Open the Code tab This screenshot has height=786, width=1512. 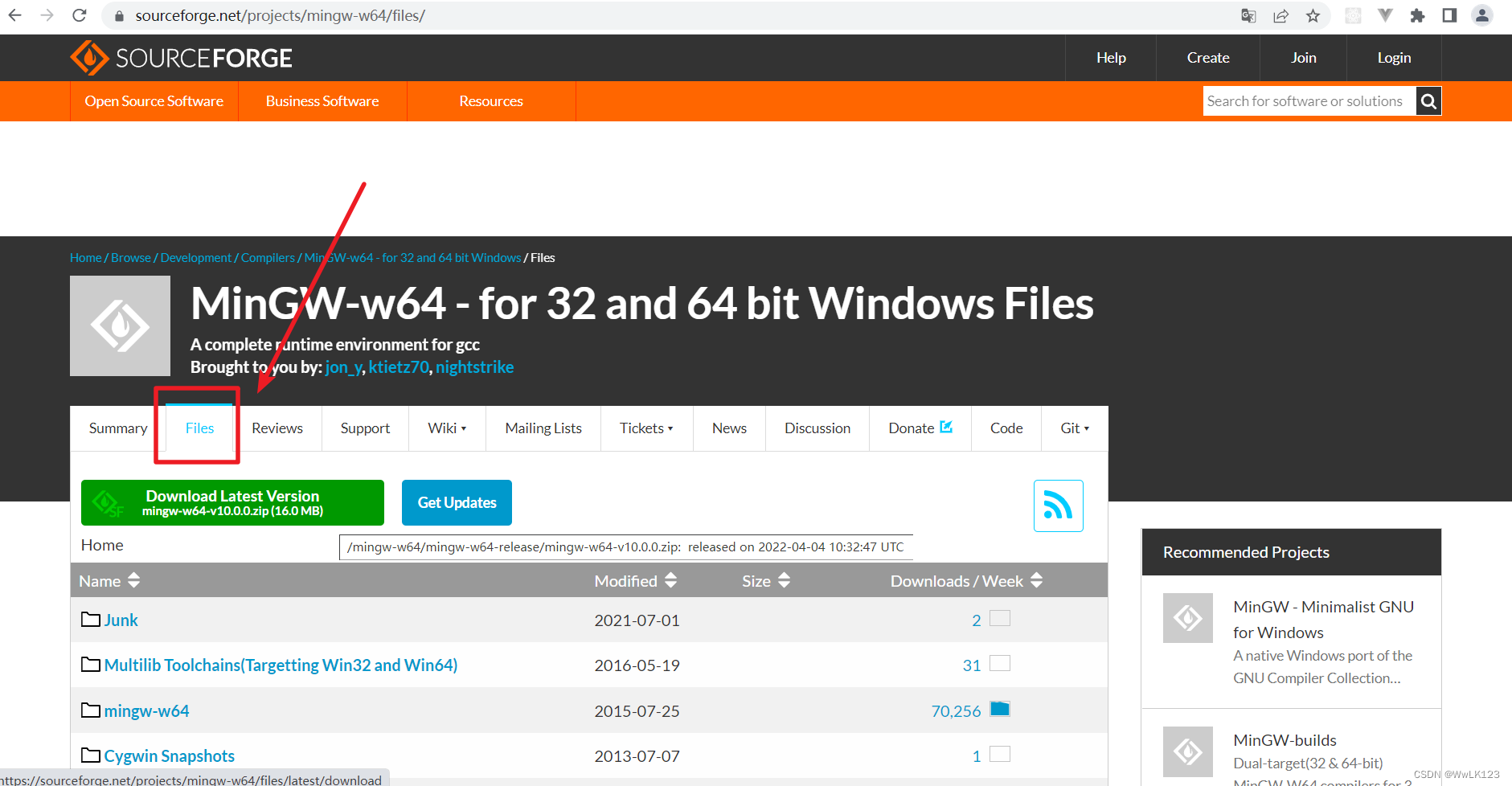pyautogui.click(x=1006, y=428)
